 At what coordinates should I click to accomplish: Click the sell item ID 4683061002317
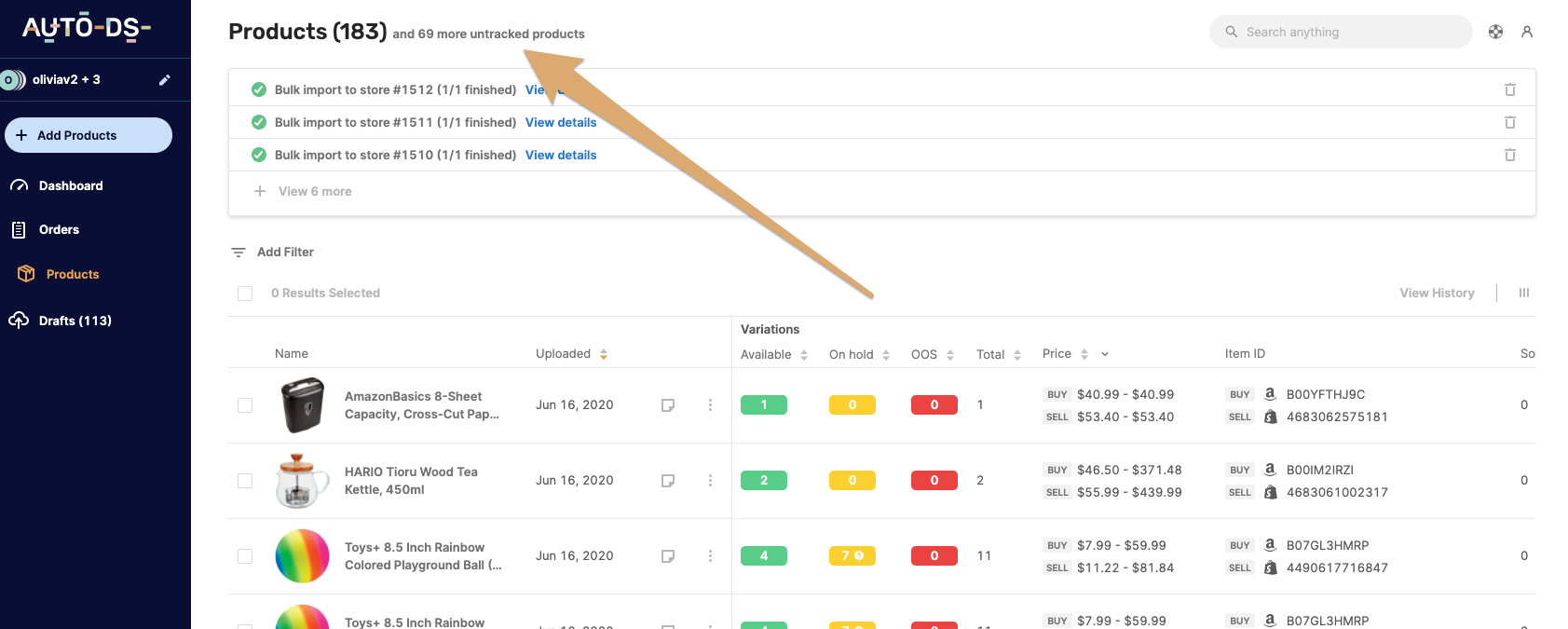click(x=1337, y=492)
